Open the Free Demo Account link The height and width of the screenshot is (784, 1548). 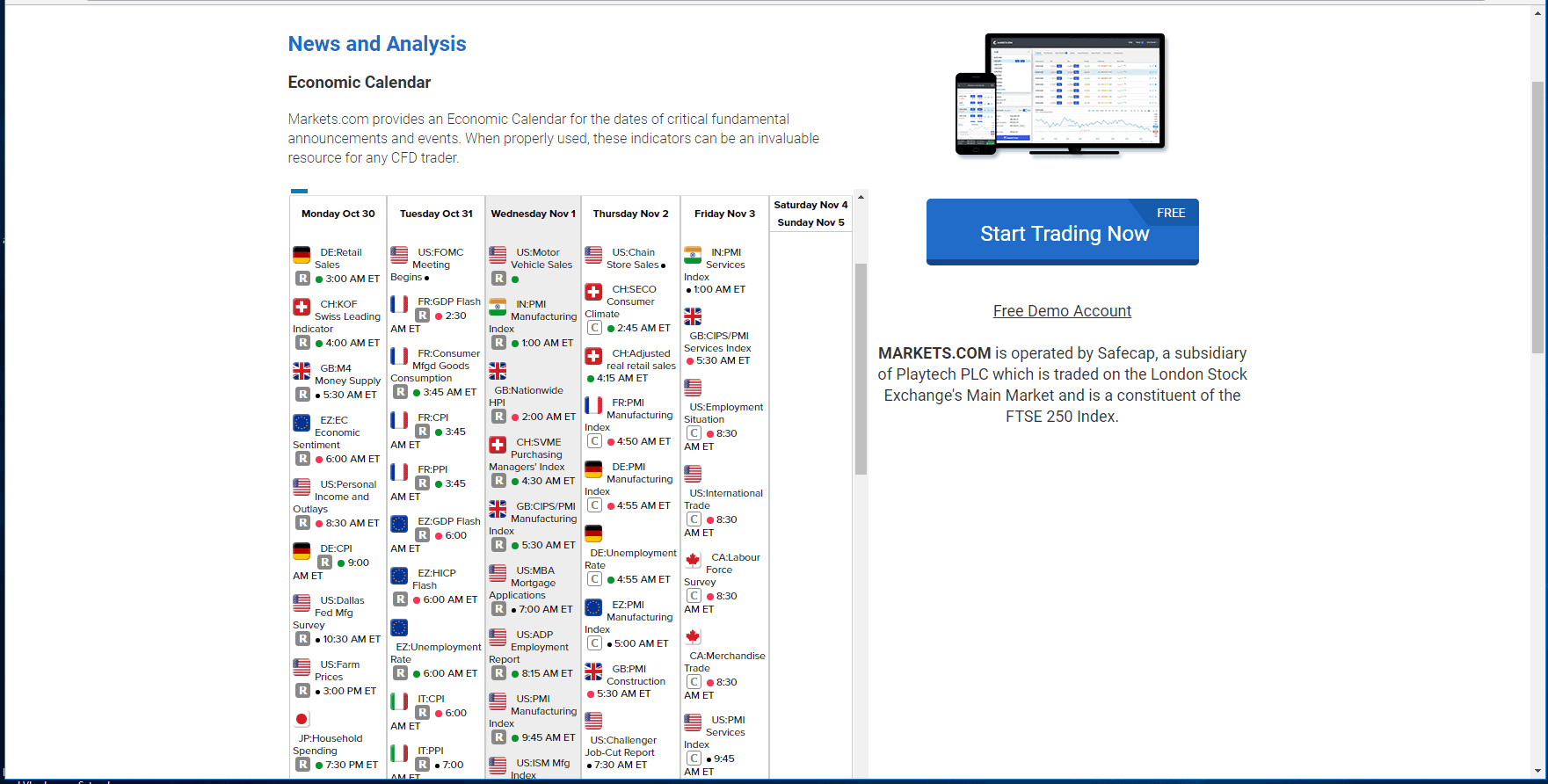coord(1062,311)
